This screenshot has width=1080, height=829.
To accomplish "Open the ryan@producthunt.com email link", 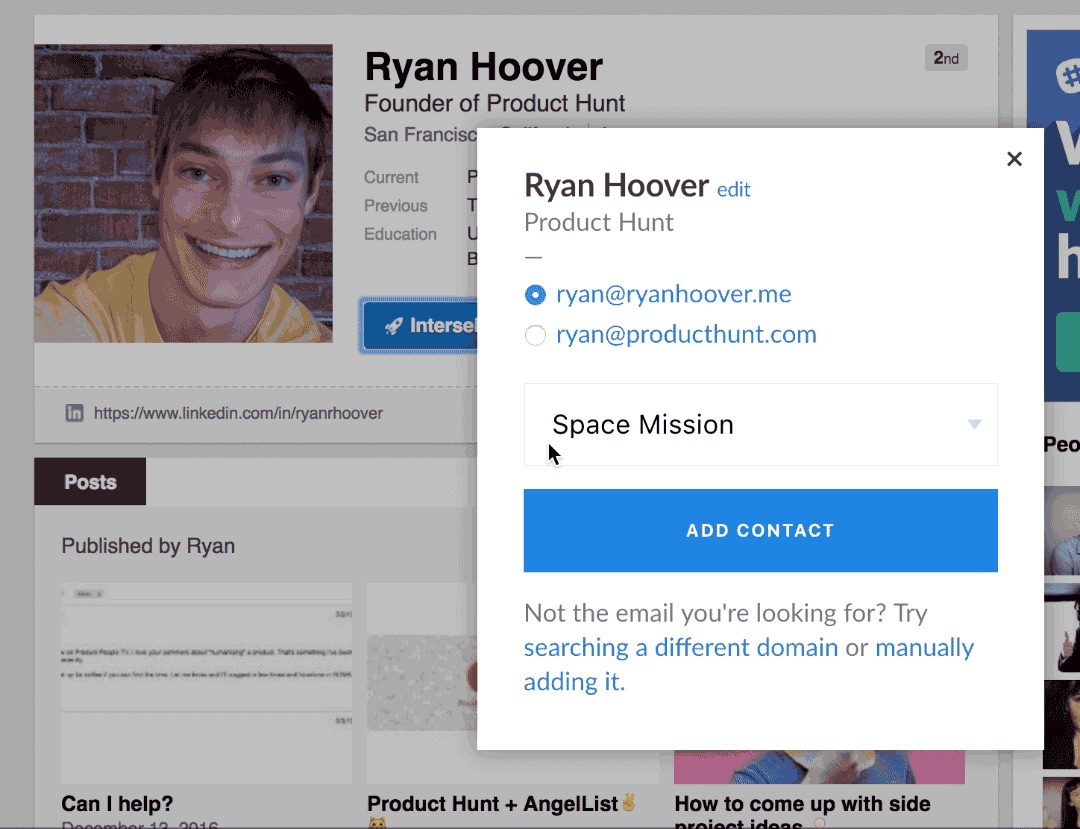I will [686, 335].
